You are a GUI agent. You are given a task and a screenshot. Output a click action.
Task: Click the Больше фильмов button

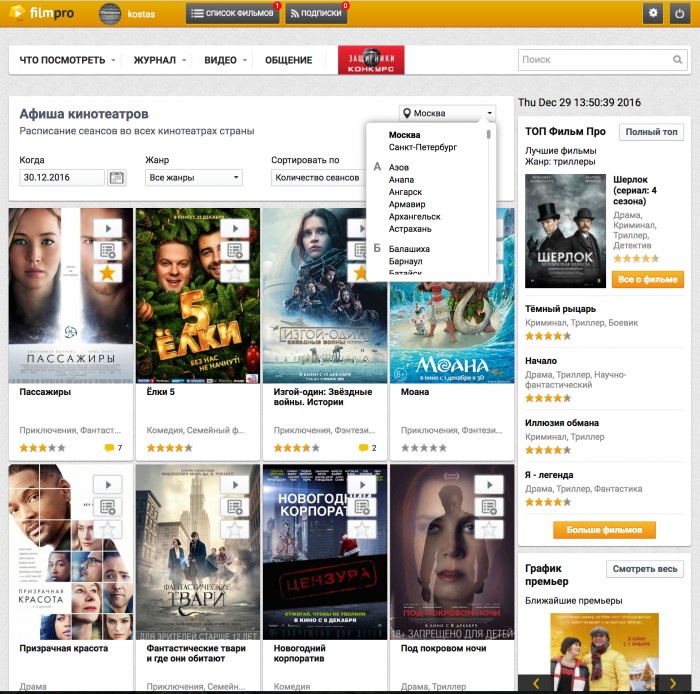point(604,530)
